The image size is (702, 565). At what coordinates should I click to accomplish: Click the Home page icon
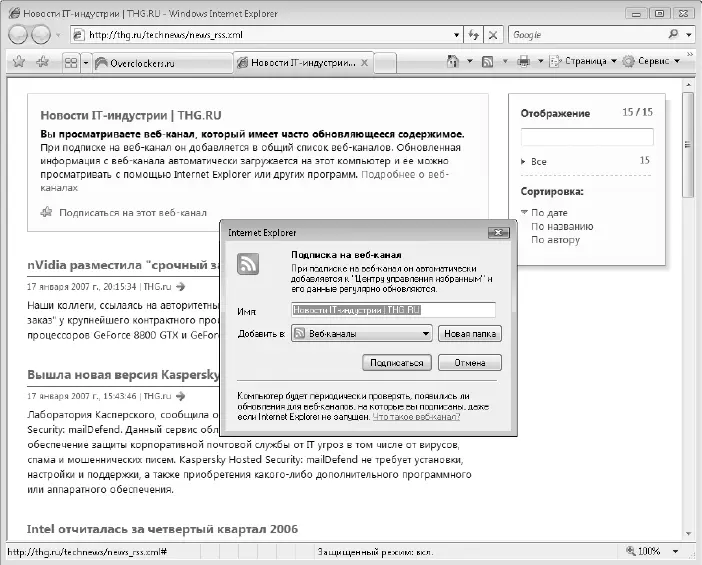click(x=453, y=61)
